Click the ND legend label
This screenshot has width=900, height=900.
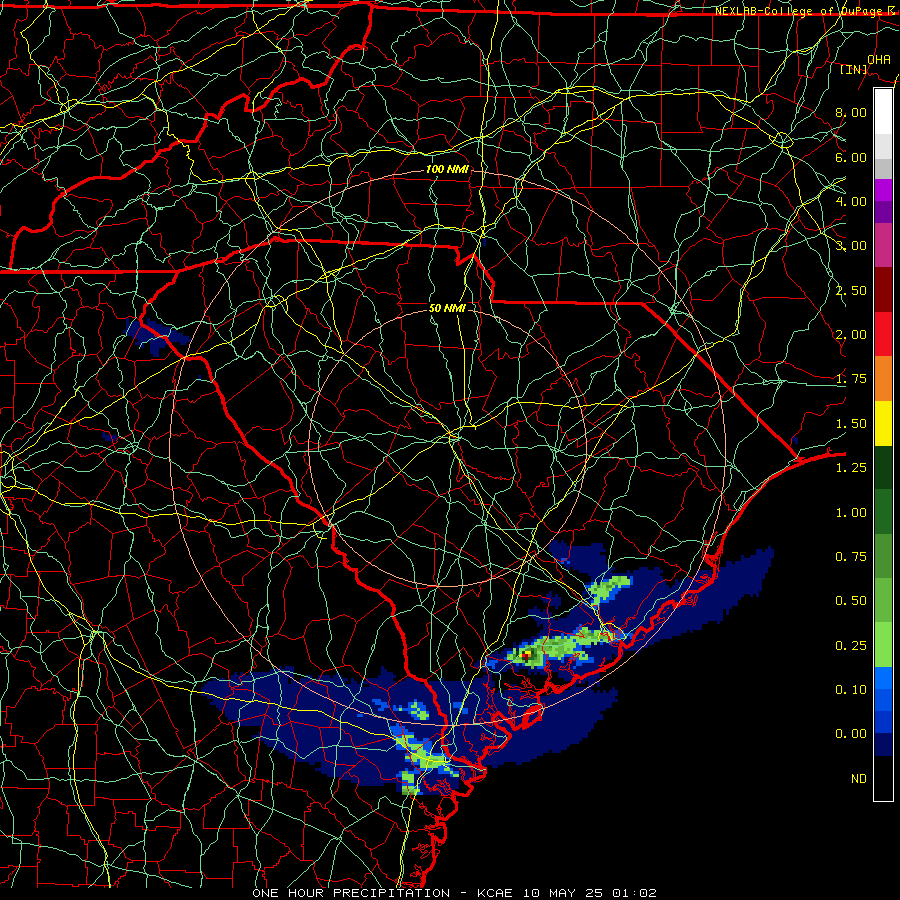pos(859,779)
